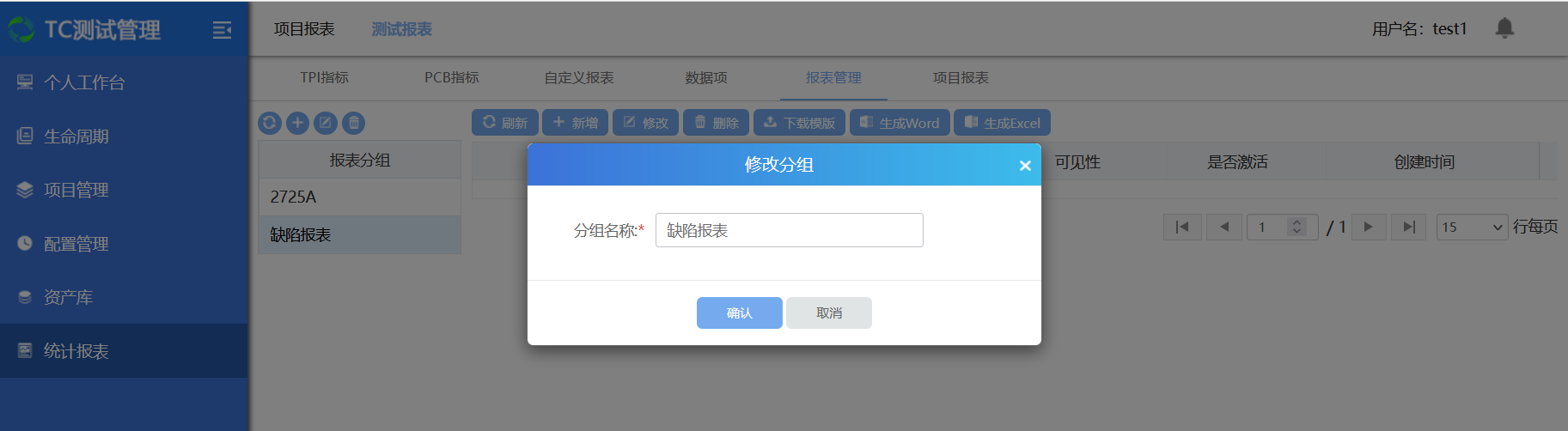Close the 修改分组 dialog with X
The width and height of the screenshot is (1568, 431).
[x=1025, y=166]
